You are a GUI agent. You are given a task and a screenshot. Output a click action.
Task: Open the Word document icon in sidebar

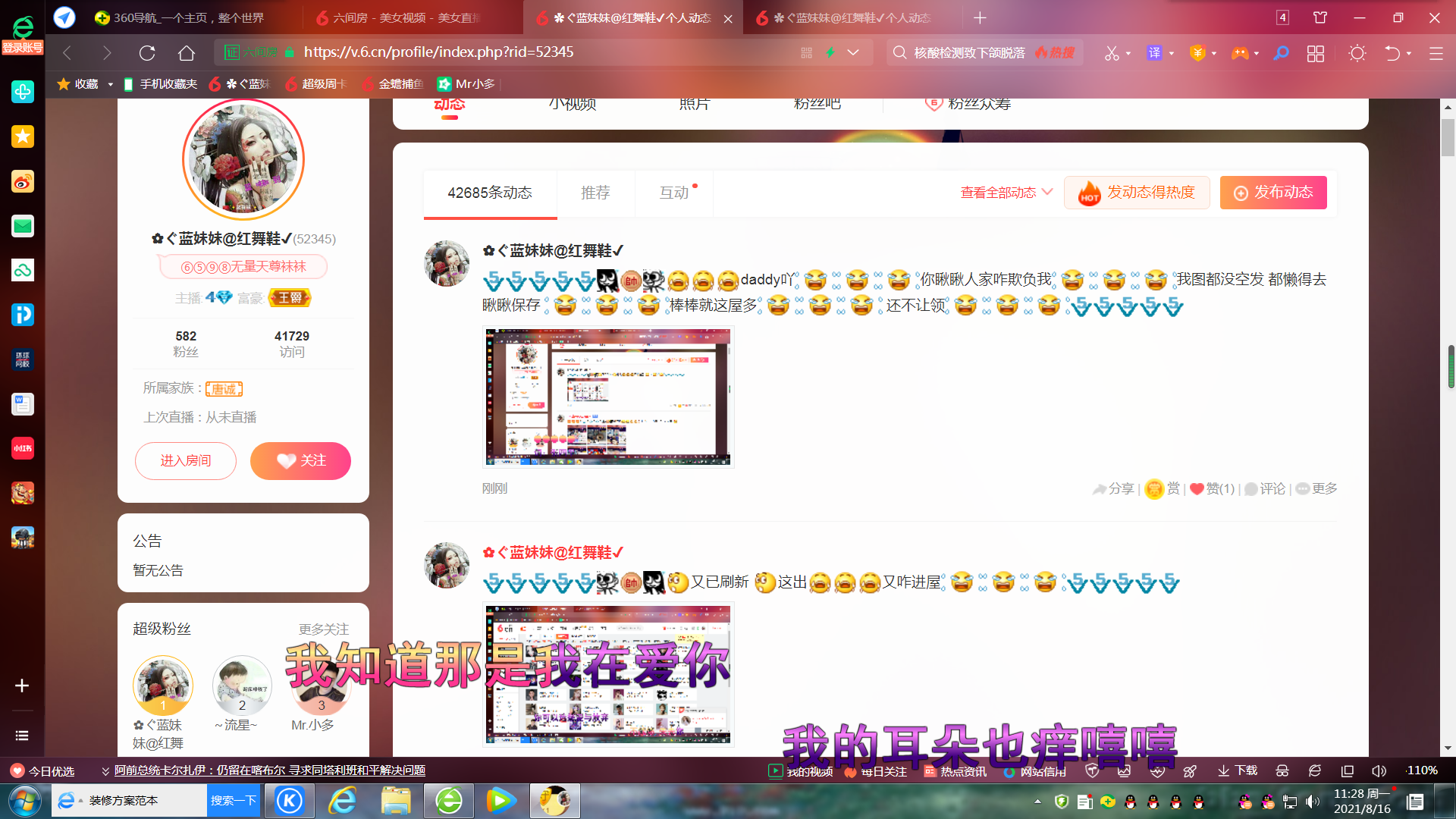[x=23, y=404]
